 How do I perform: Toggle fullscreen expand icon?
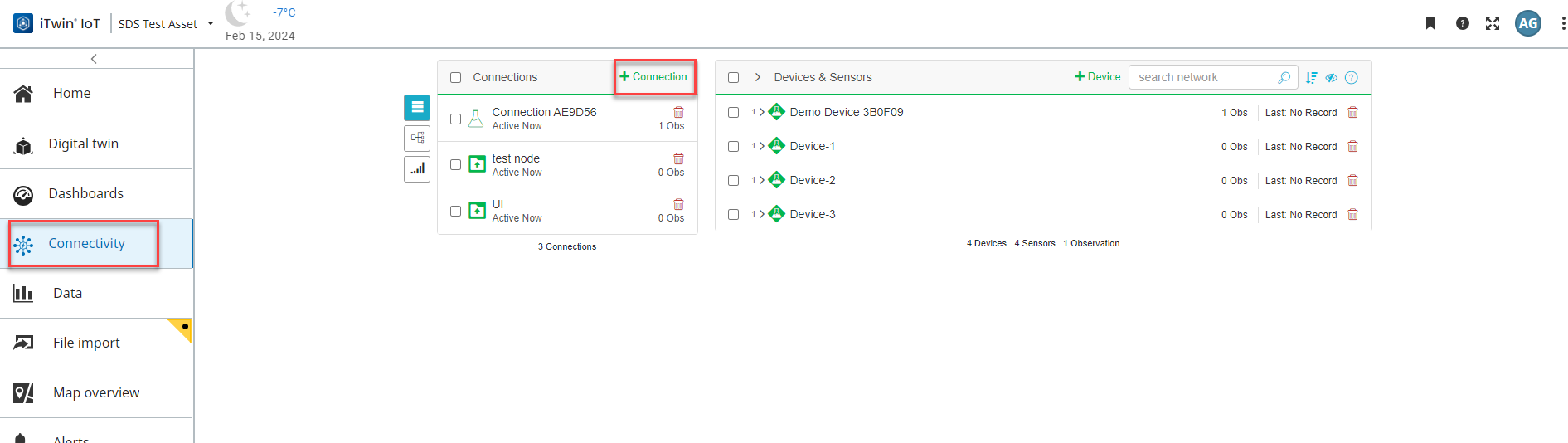pyautogui.click(x=1493, y=23)
